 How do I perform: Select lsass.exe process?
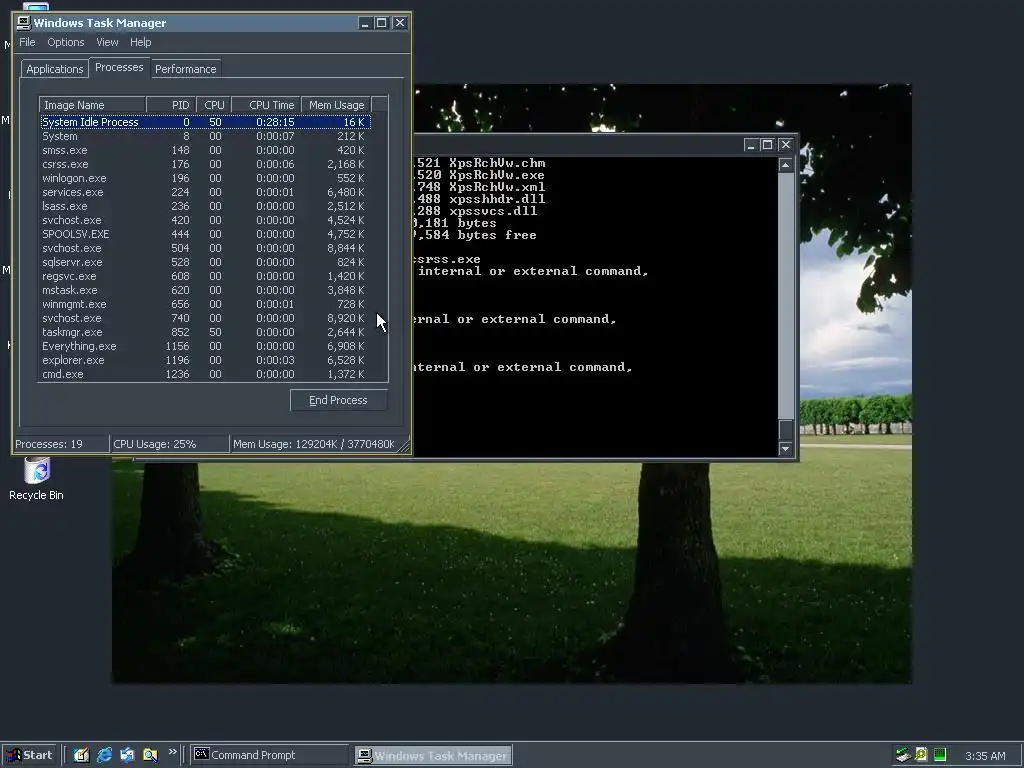pos(205,206)
